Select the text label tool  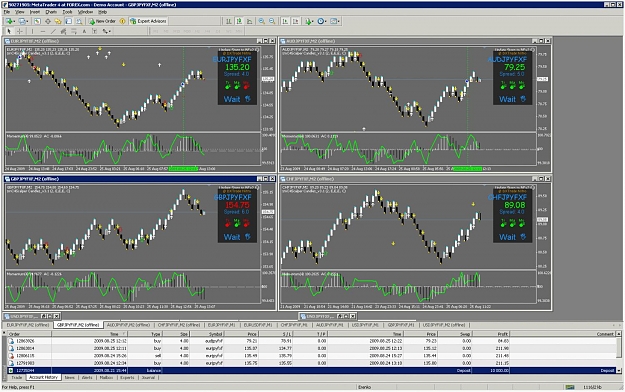point(94,31)
